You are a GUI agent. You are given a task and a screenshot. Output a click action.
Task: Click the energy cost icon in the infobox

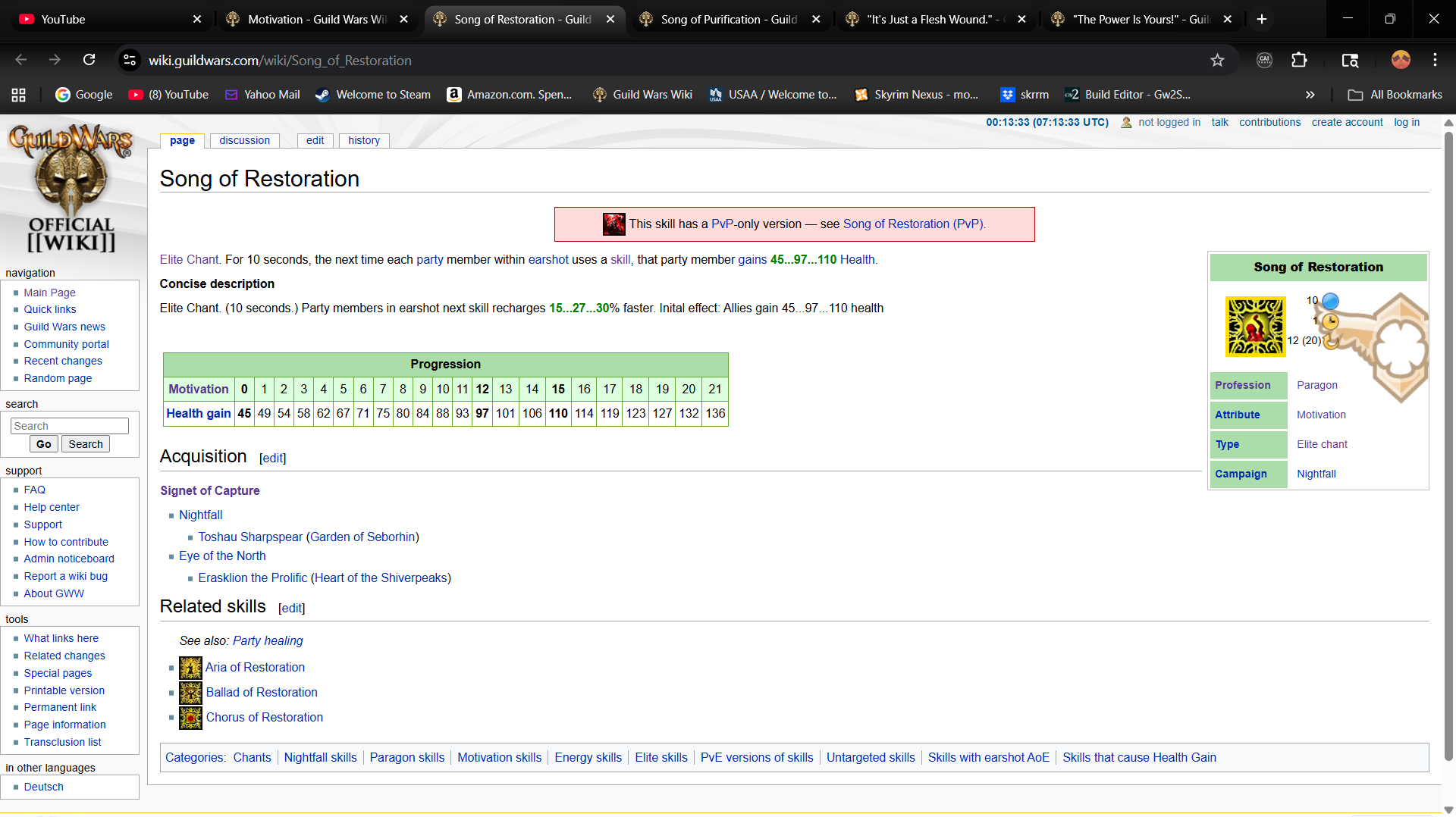1330,301
